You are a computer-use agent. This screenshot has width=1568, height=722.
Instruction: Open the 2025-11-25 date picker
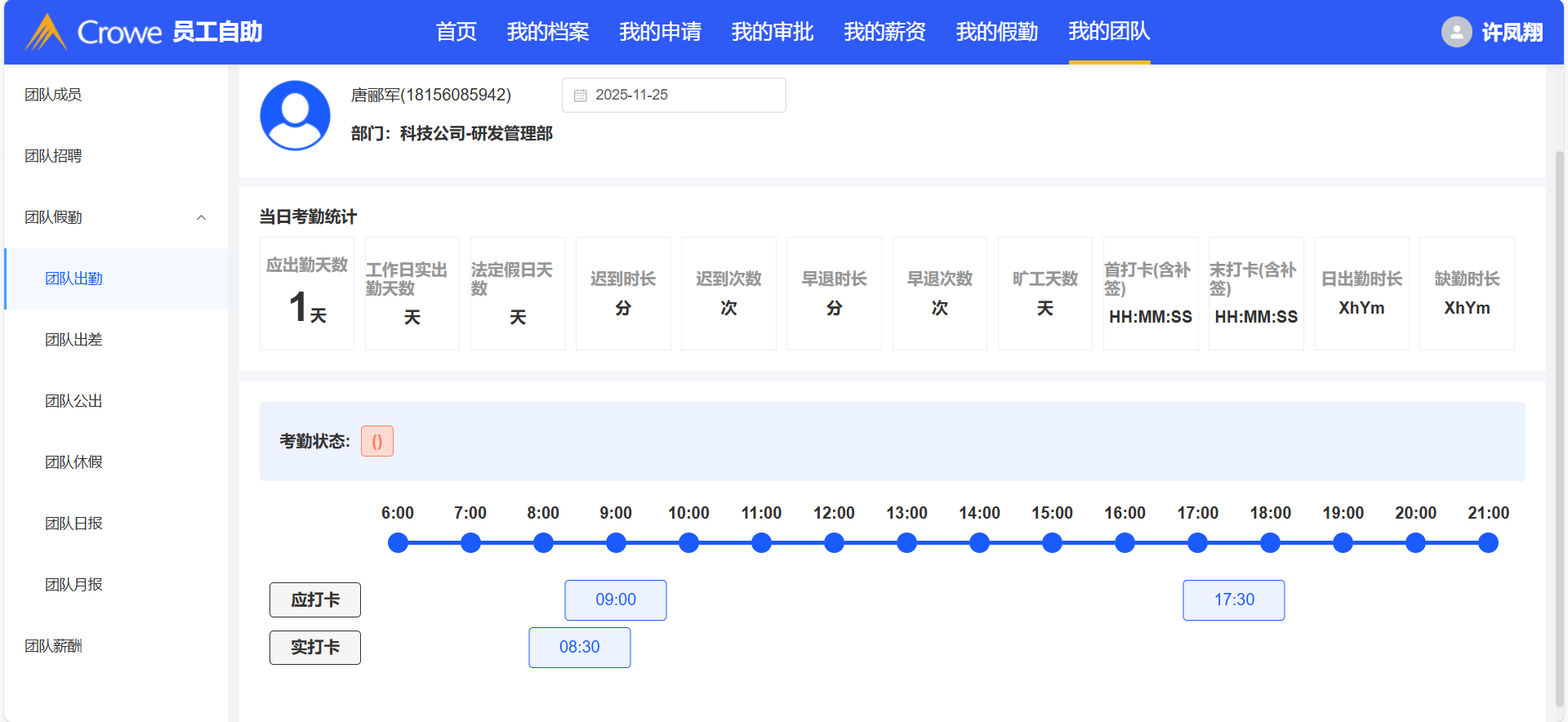(674, 96)
